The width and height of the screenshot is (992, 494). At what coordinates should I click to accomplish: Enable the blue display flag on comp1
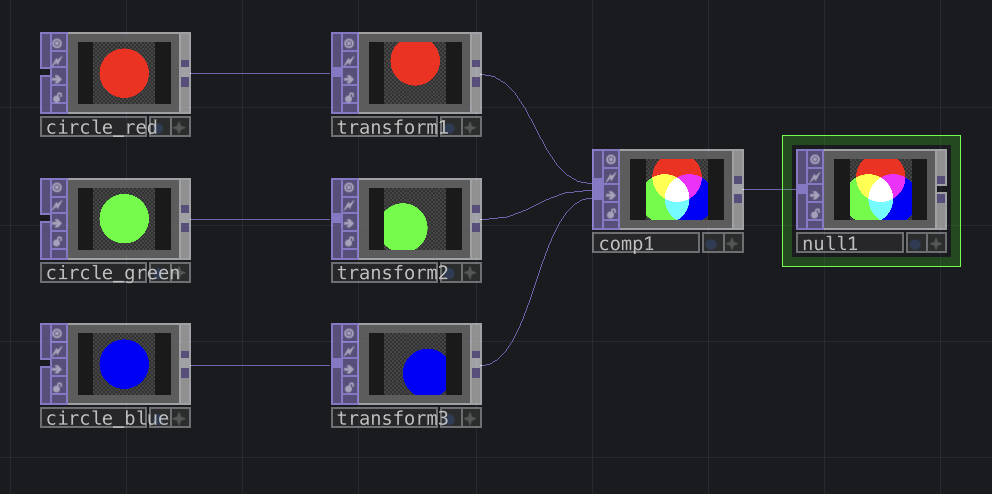click(712, 243)
